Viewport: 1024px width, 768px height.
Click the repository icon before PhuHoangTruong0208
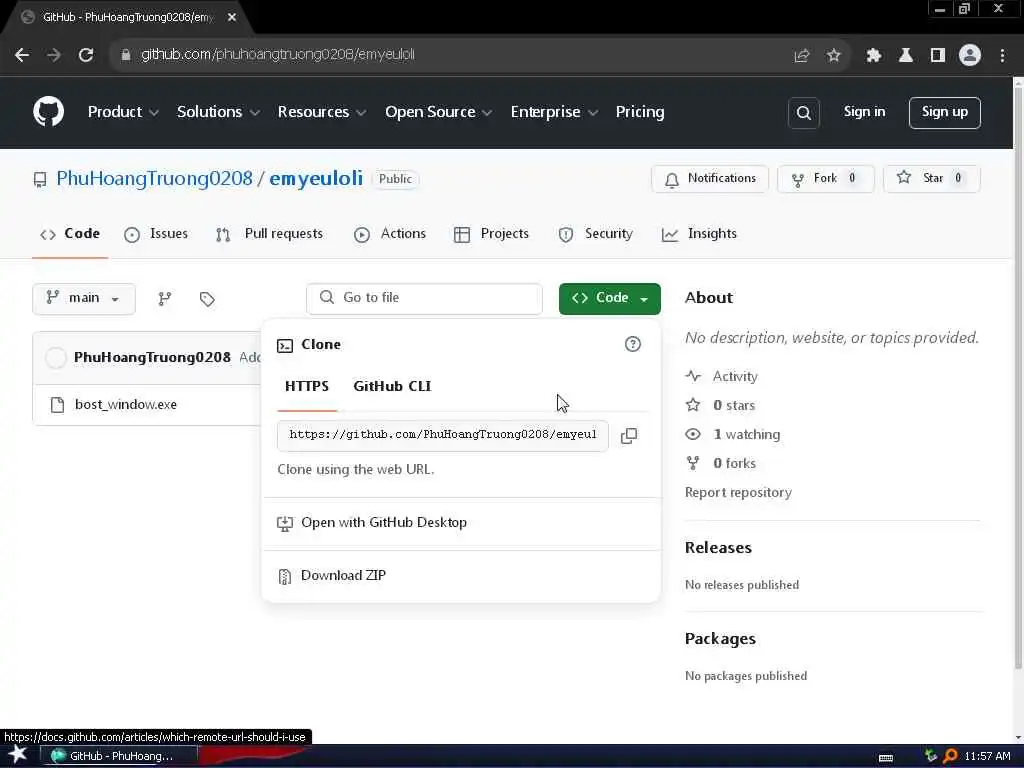(40, 180)
